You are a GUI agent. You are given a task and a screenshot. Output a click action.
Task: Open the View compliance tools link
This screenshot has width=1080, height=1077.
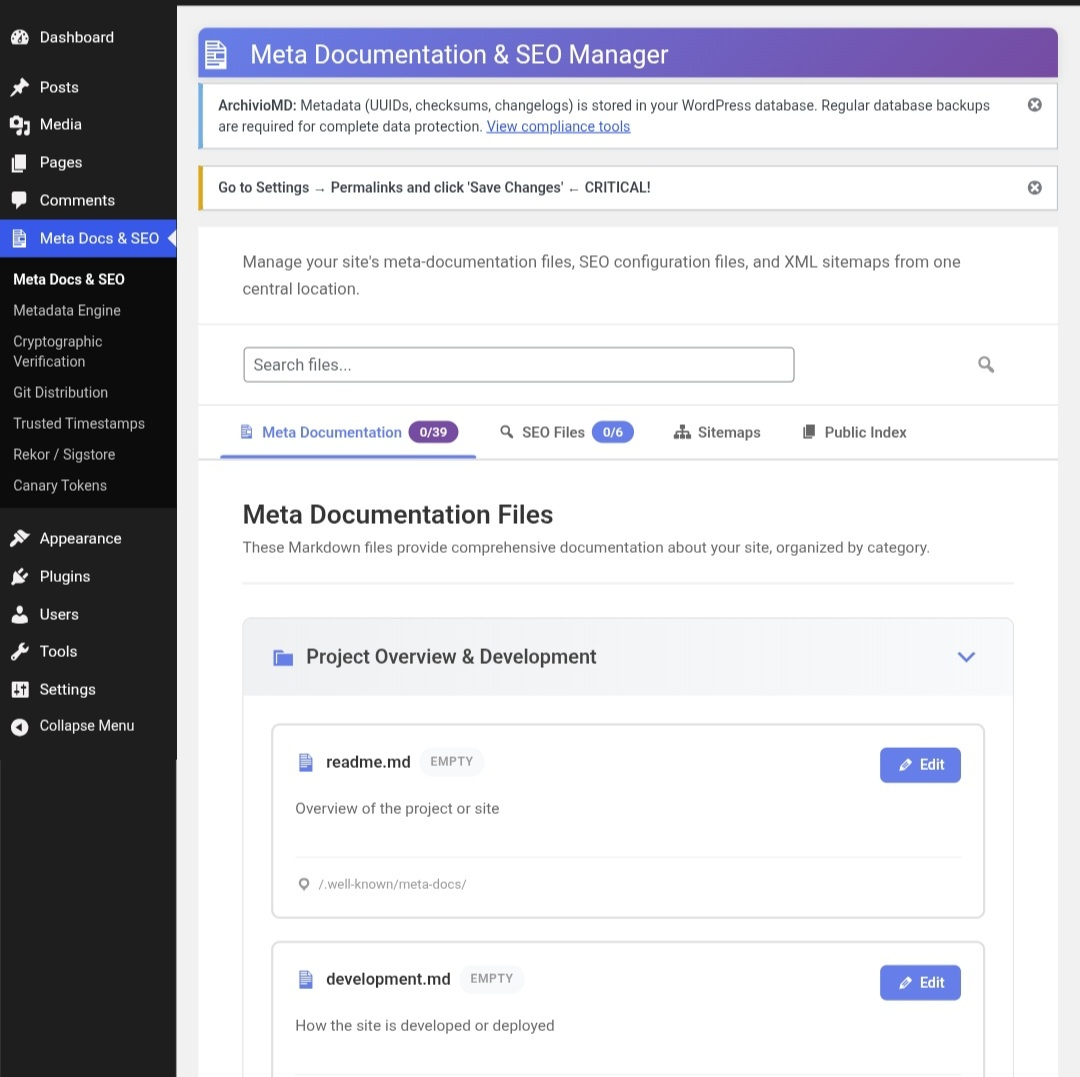click(x=558, y=126)
